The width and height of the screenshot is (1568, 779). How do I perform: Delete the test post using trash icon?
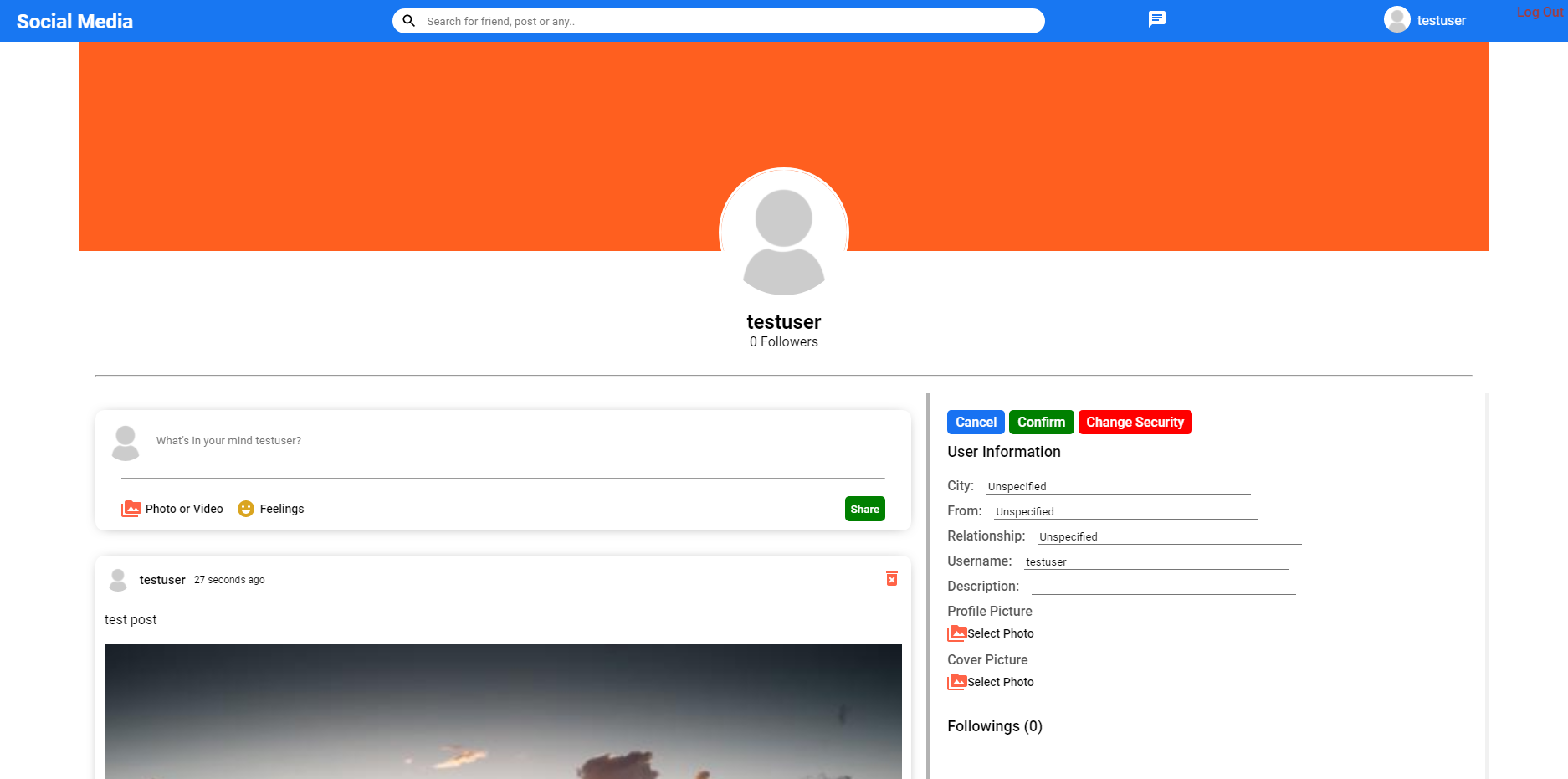point(891,577)
